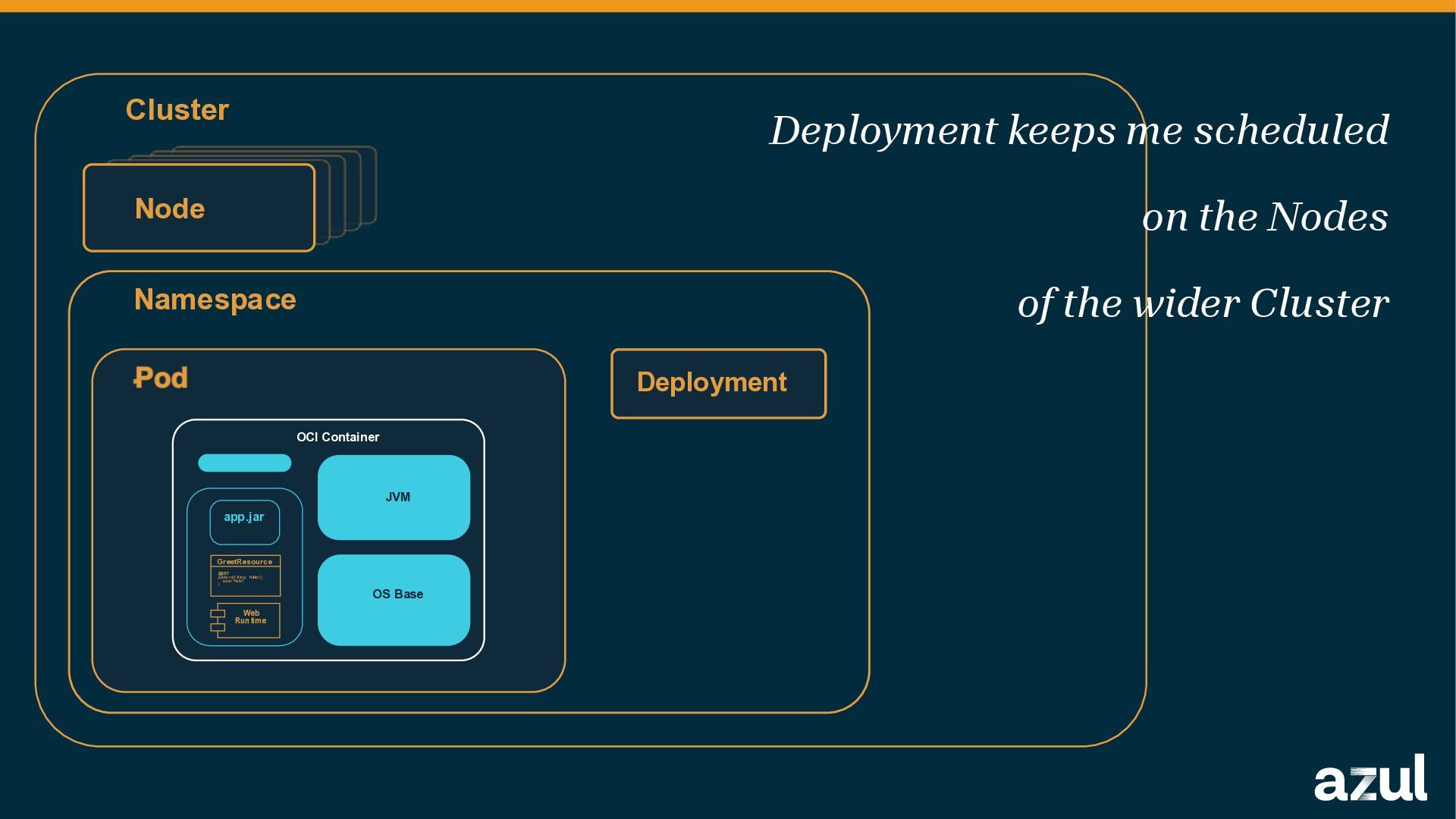1456x819 pixels.
Task: Click 'Deployment keeps me scheduled' text
Action: tap(1078, 130)
